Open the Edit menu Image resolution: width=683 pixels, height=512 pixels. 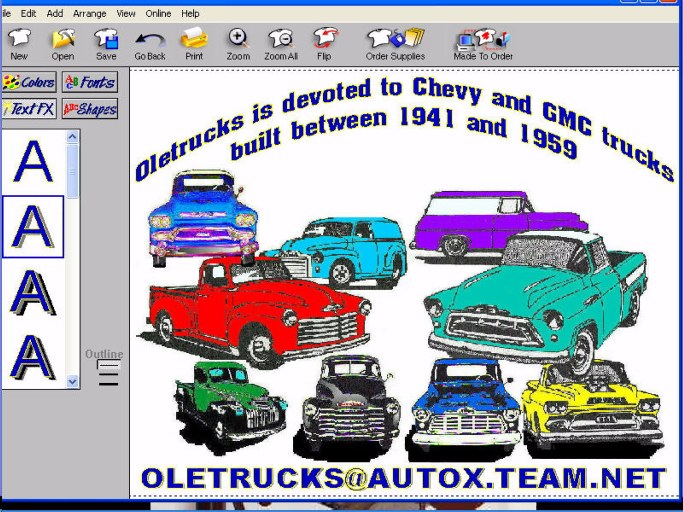28,14
